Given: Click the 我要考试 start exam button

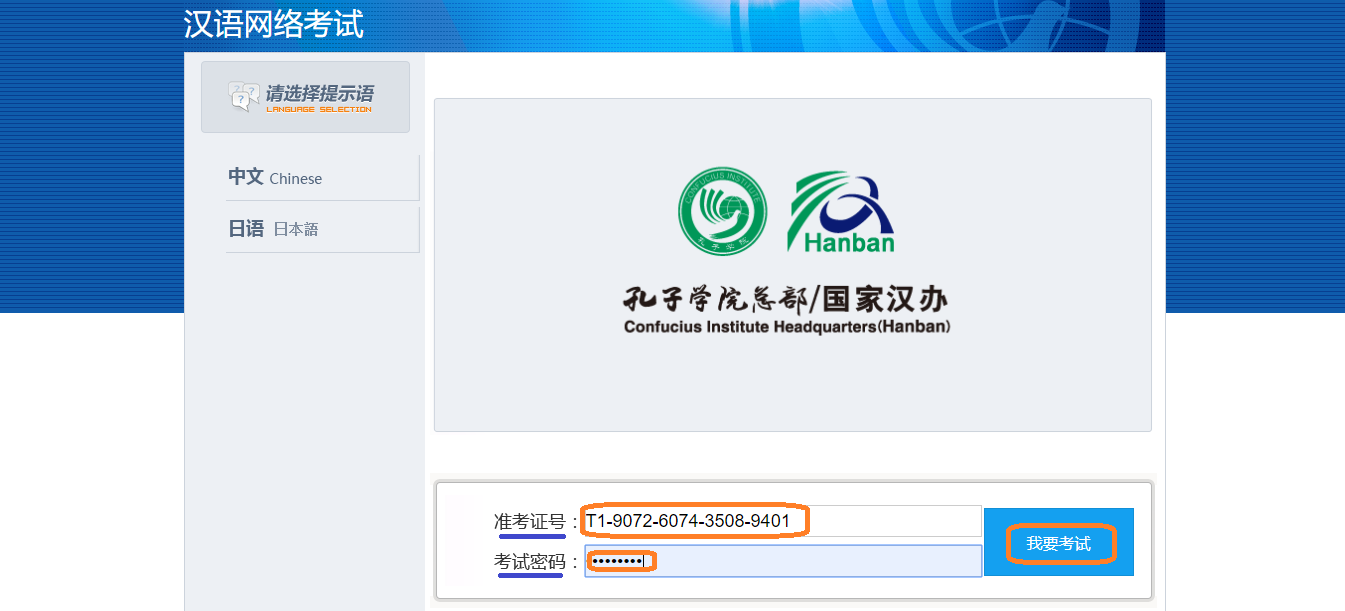Looking at the screenshot, I should pos(1059,543).
